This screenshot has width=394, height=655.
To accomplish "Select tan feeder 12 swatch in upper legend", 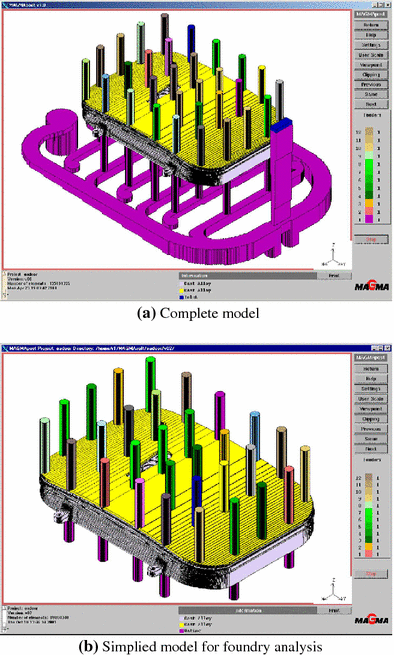I will click(x=369, y=132).
